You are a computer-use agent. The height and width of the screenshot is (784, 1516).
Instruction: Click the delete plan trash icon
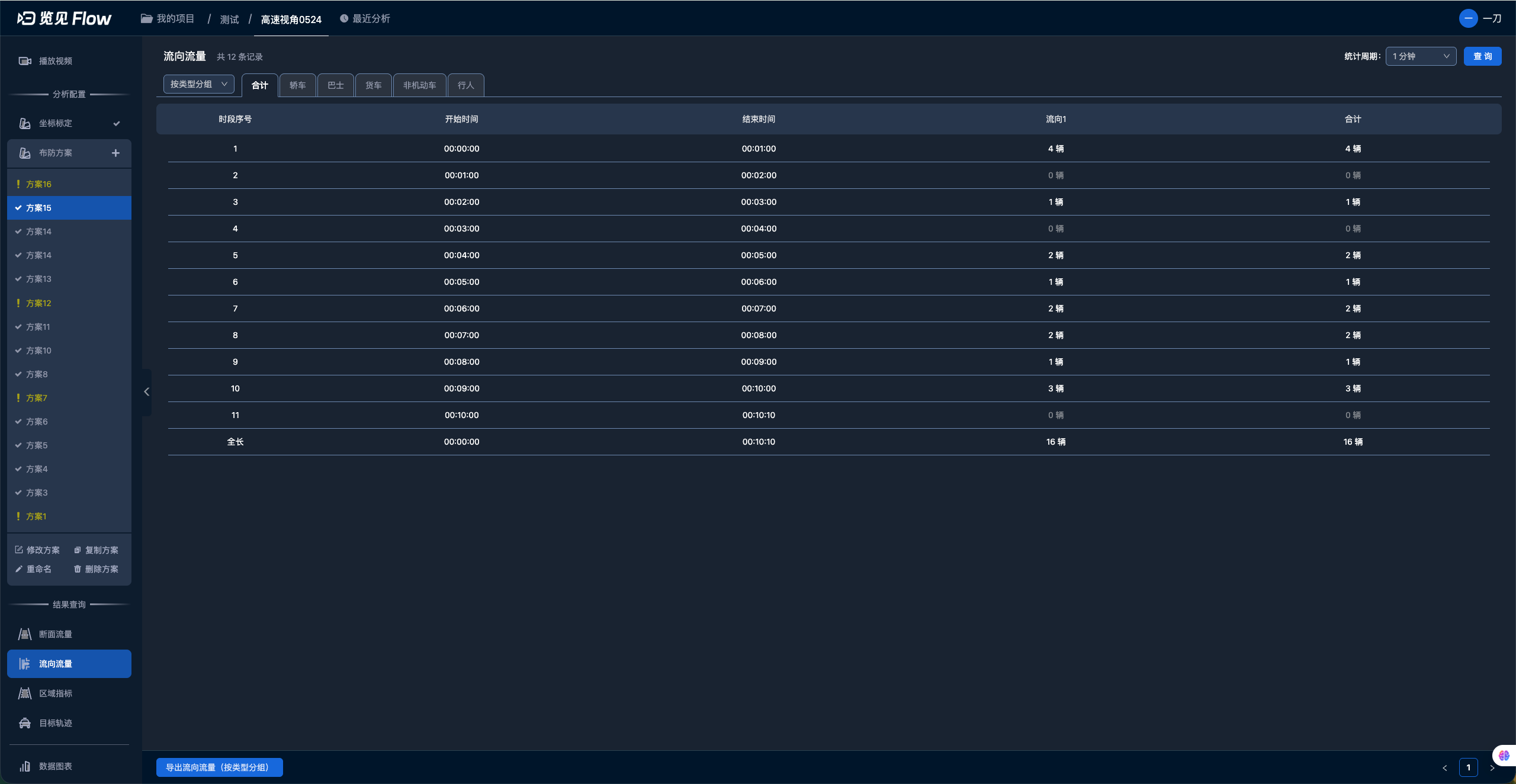click(78, 569)
